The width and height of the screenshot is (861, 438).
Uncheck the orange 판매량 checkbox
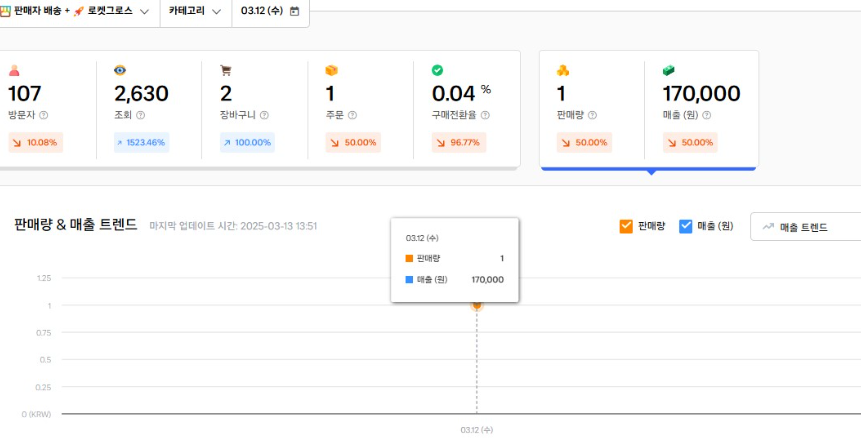point(626,226)
